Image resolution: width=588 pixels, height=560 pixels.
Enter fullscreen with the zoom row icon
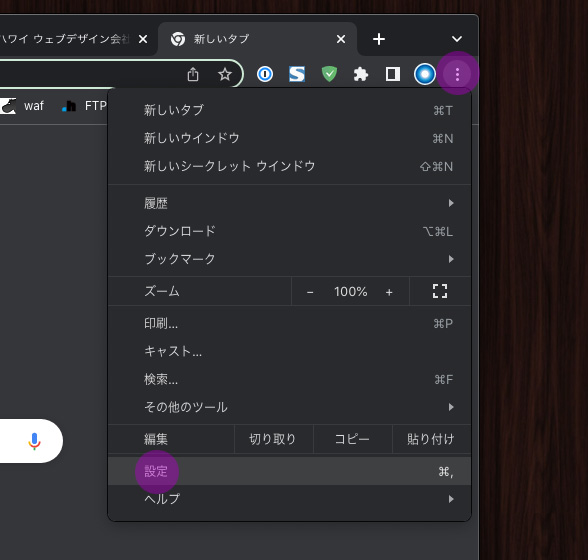click(440, 291)
